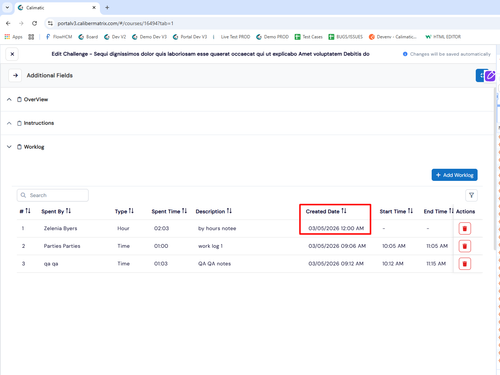Delete the qa qa worklog row
Screen dimensions: 500x375
465,264
